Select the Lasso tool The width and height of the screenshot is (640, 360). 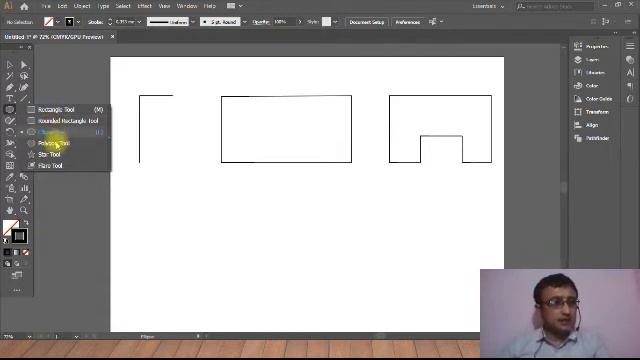coord(24,76)
